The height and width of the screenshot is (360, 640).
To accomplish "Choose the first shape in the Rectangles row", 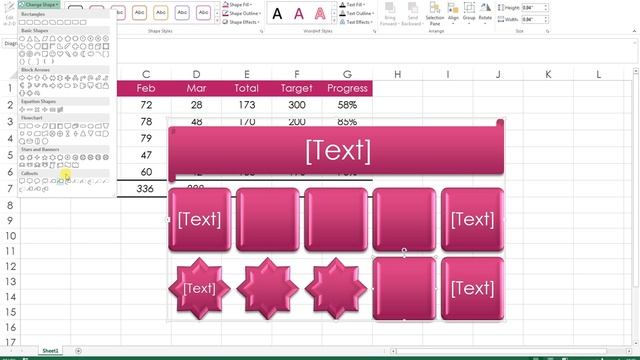I will (22, 22).
